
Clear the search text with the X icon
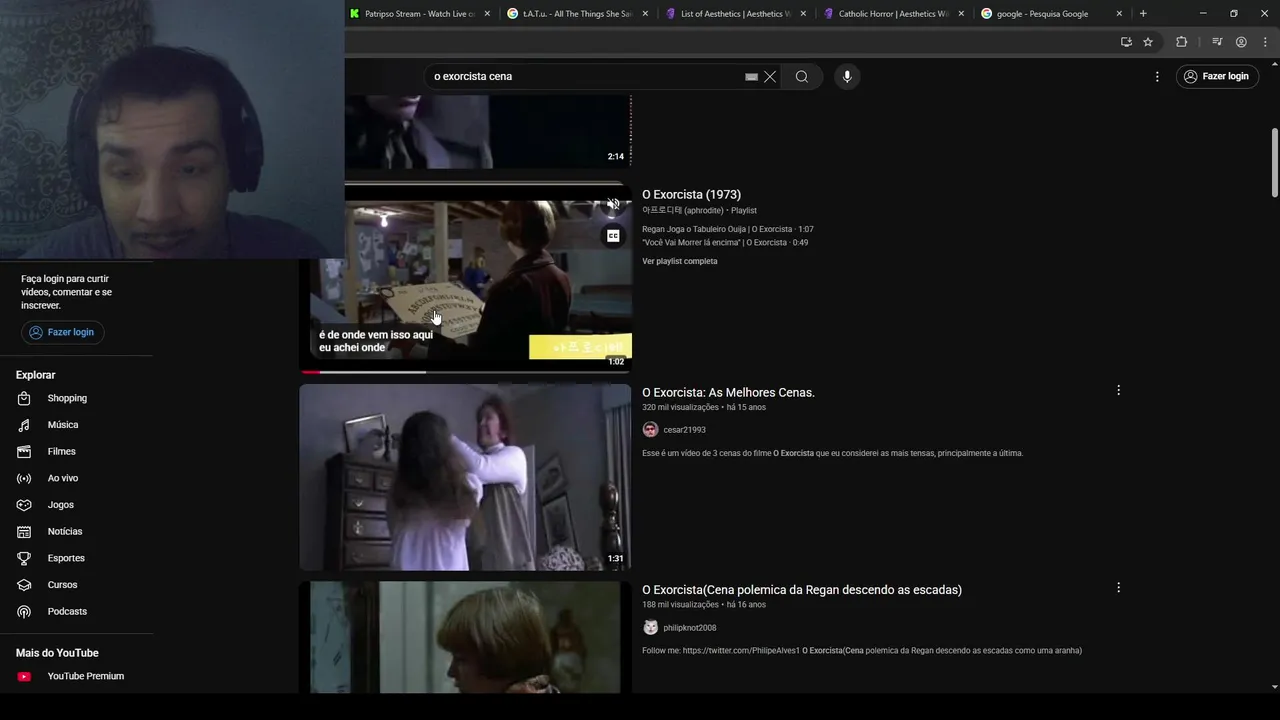770,76
